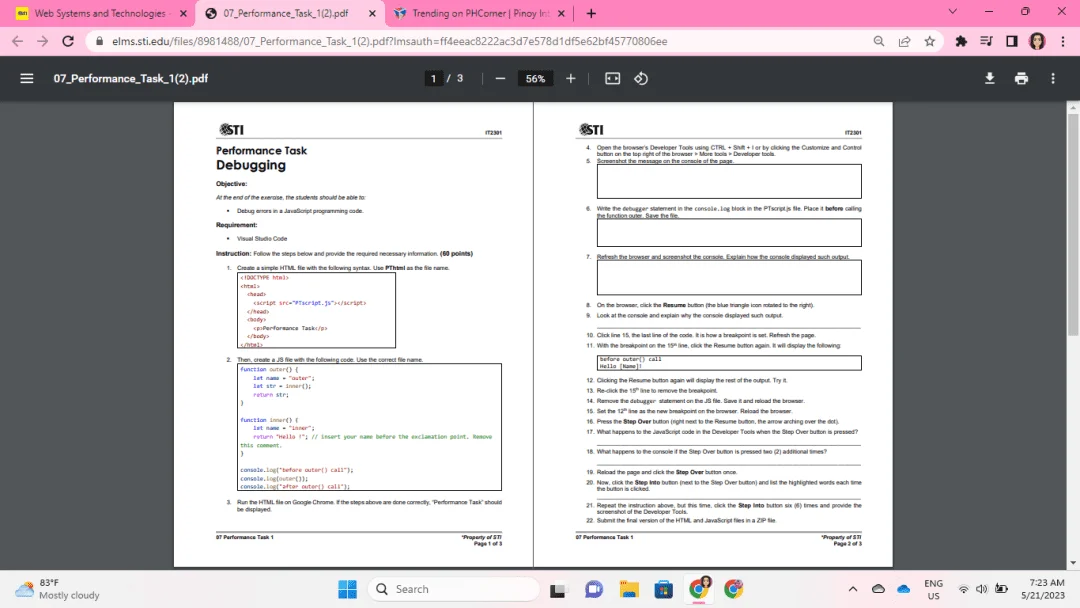The image size is (1080, 608).
Task: Share this page using share icon
Action: pyautogui.click(x=904, y=41)
